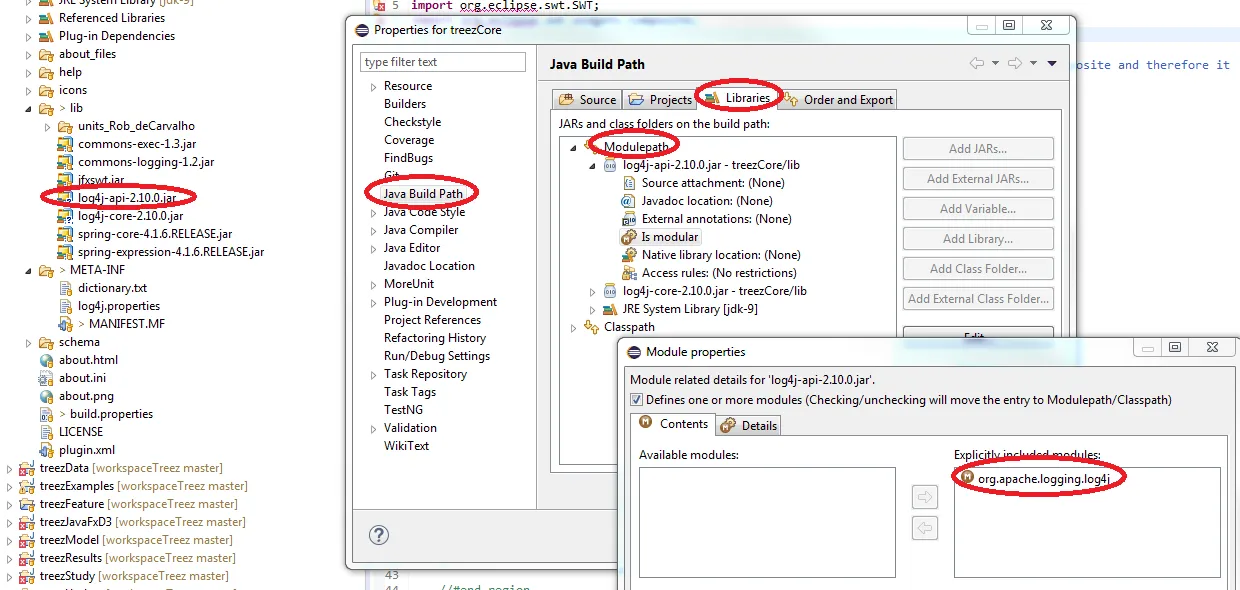Screen dimensions: 1240x590
Task: Click the commons-exec-1.3.jar file icon
Action: tap(67, 144)
